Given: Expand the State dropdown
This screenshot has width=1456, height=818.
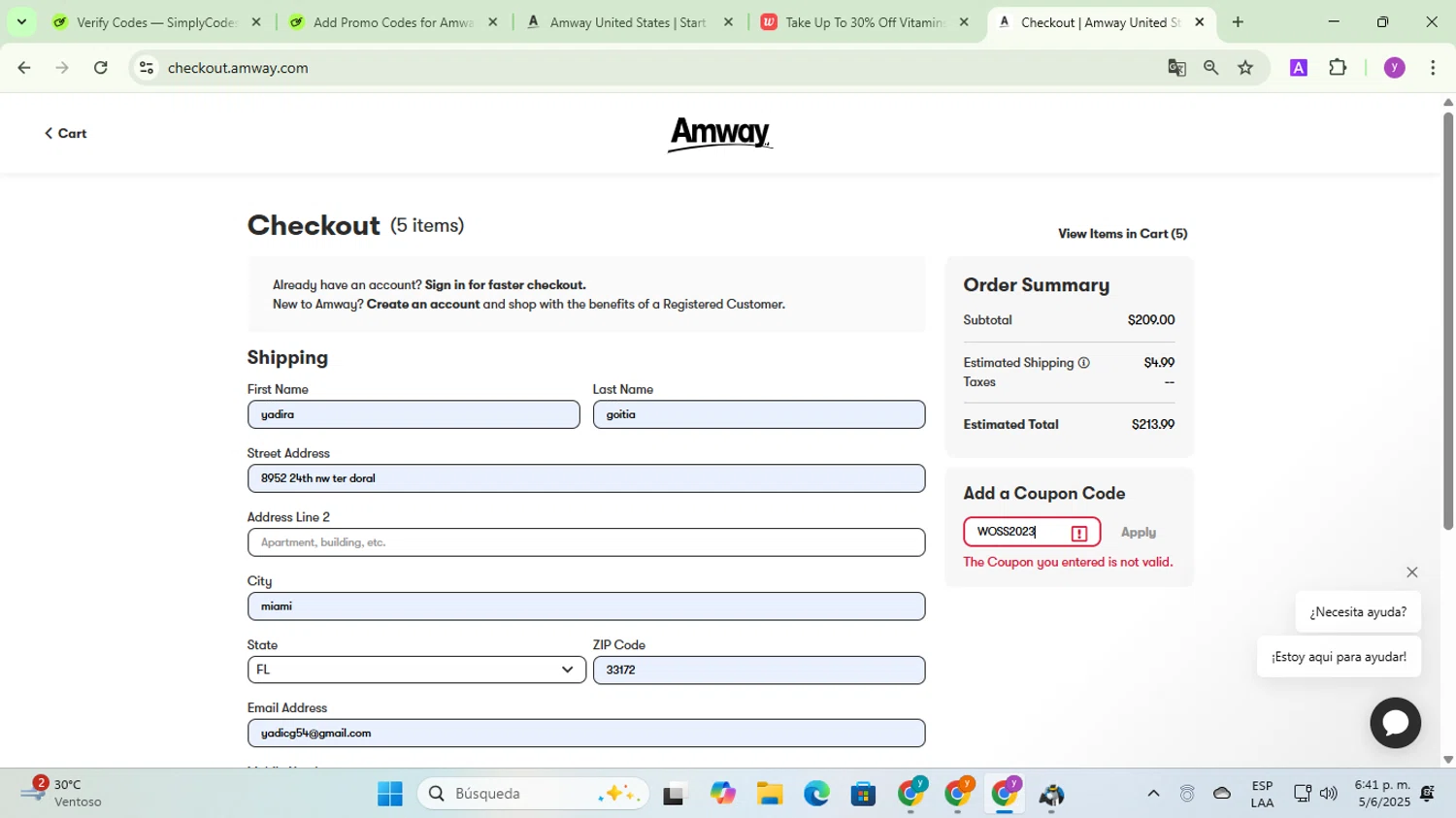Looking at the screenshot, I should (416, 670).
